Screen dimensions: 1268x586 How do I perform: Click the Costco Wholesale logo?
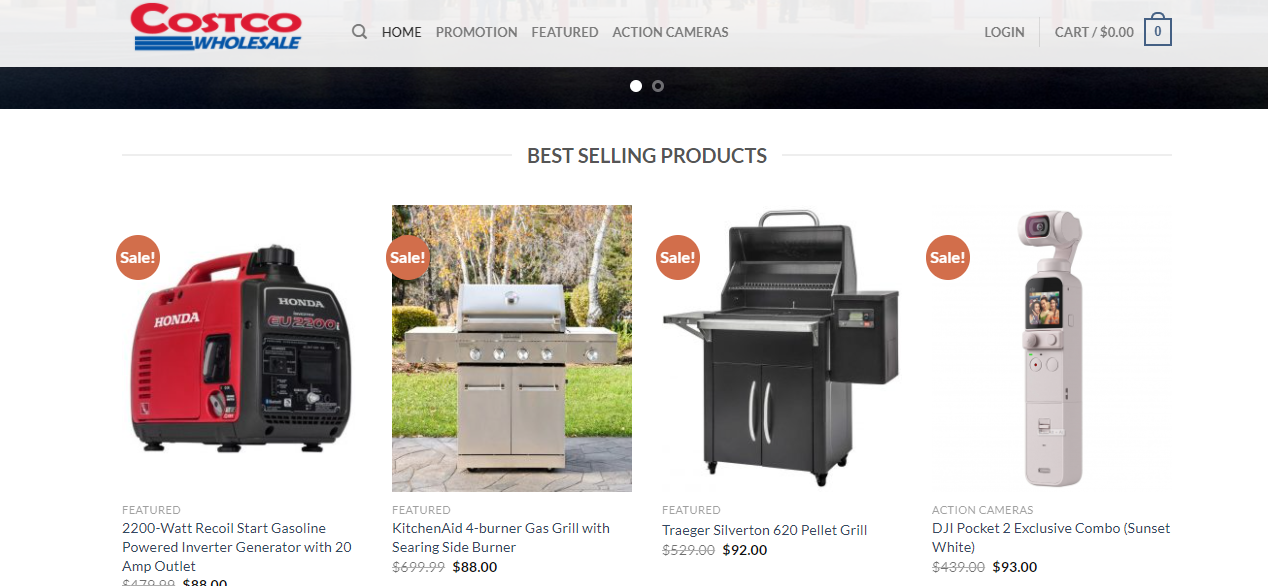pyautogui.click(x=216, y=27)
